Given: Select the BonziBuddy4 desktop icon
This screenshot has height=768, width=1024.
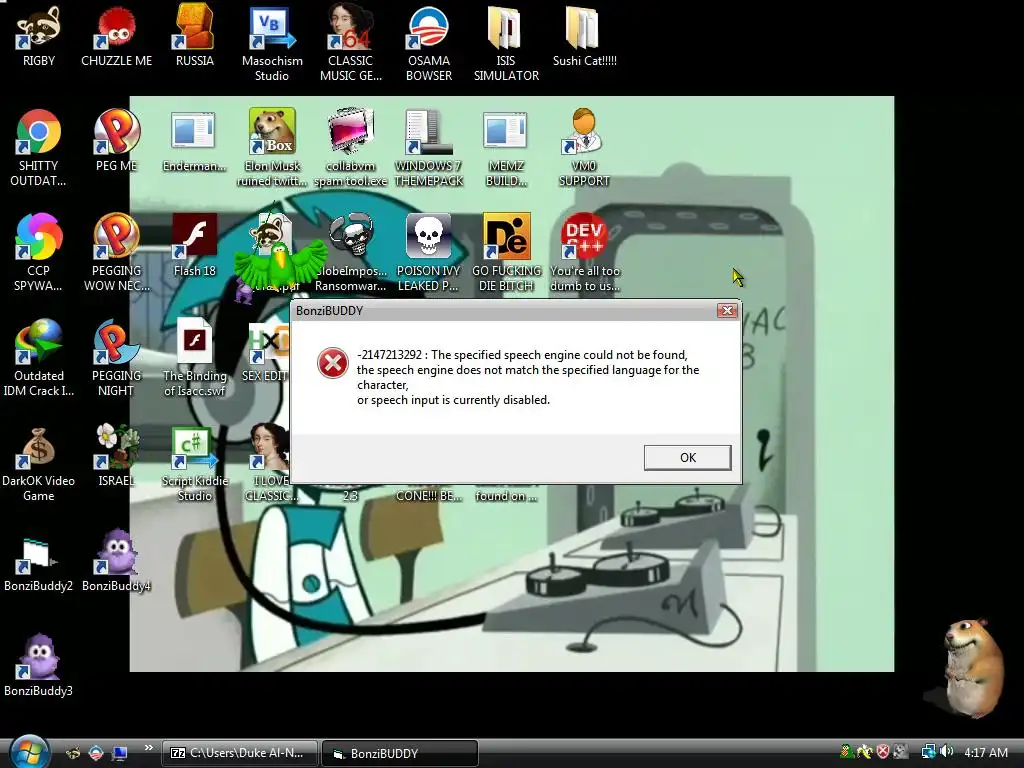Looking at the screenshot, I should [x=116, y=560].
